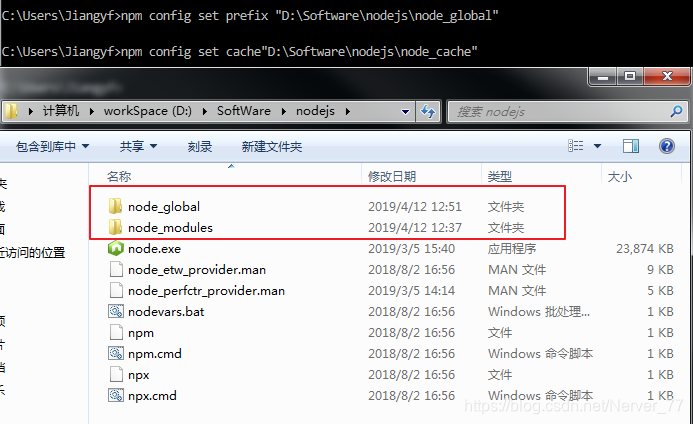Click the node_global prefix command line in console
693x424 pixels.
(x=250, y=16)
